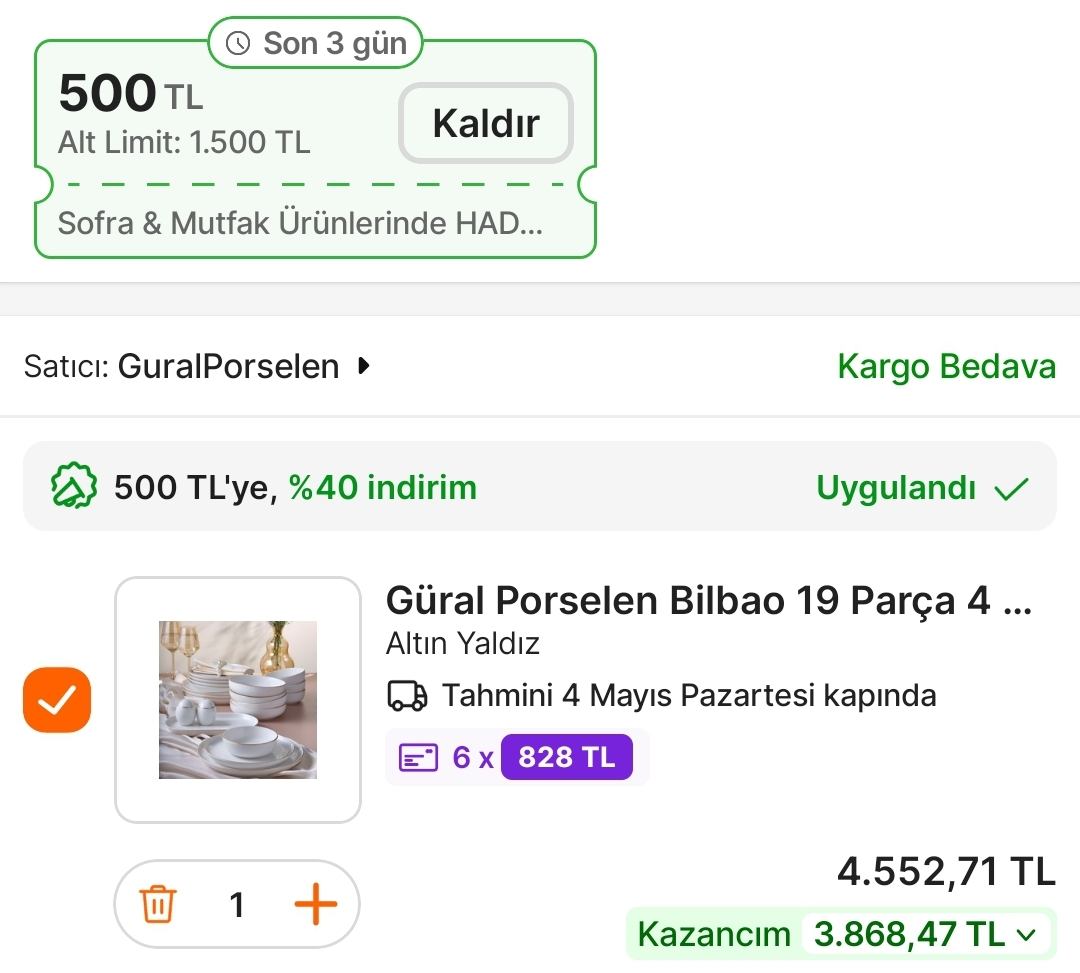Tap the 500 TL'ye %40 indirim banner
The image size is (1080, 973).
[x=295, y=488]
